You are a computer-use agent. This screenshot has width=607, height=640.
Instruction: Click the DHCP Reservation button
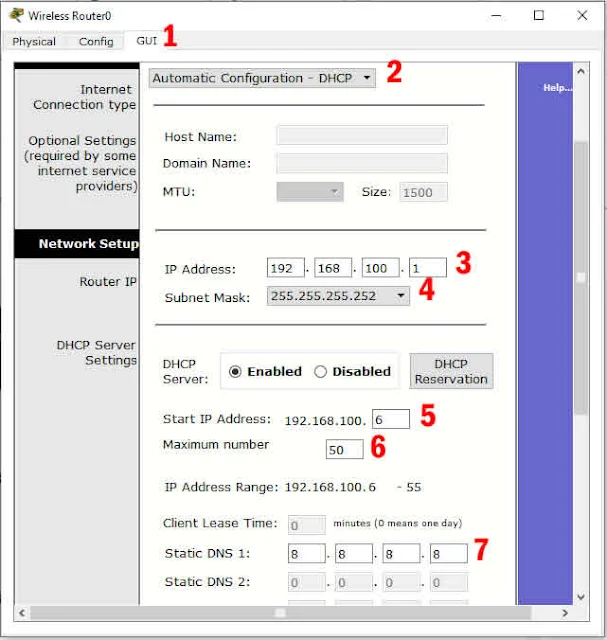(x=451, y=371)
